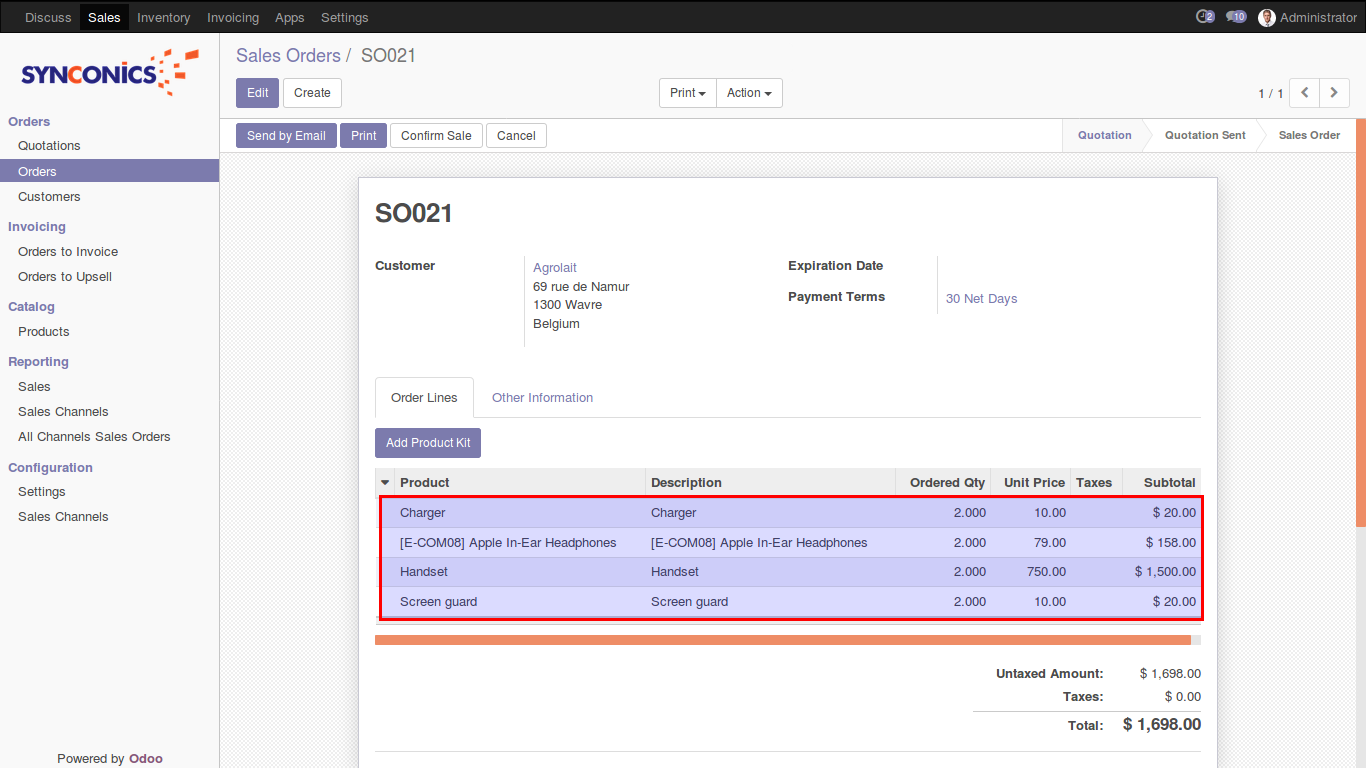
Task: Click the Quotation Sent status stage
Action: coord(1204,135)
